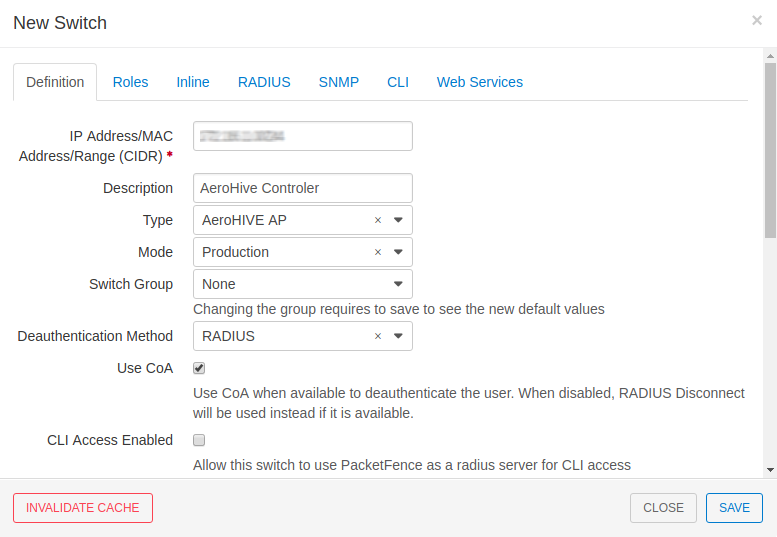Open the Inline tab
Screen dimensions: 777x537
pos(193,82)
